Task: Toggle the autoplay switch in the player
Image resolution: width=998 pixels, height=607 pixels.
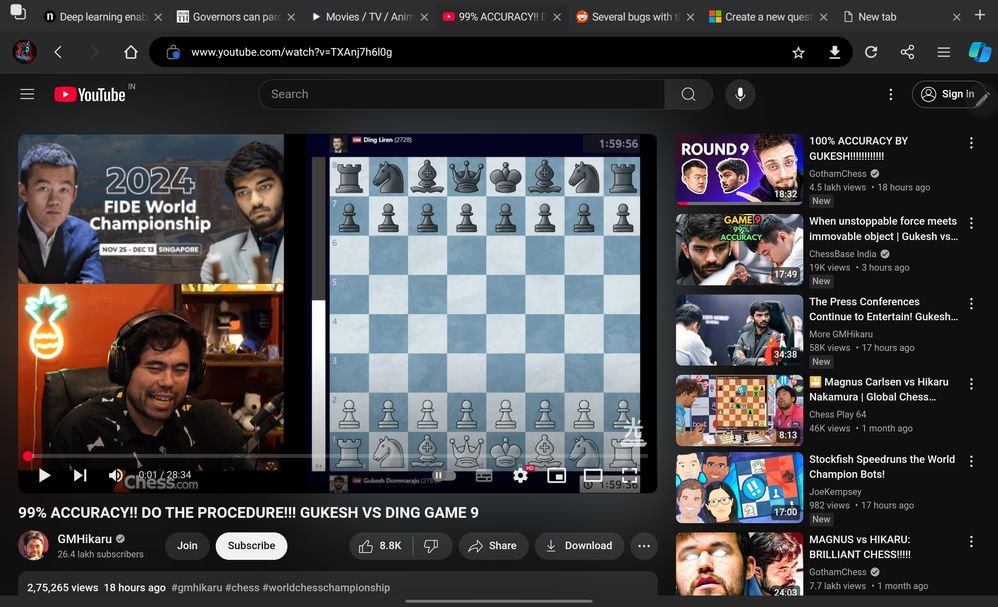Action: (444, 475)
